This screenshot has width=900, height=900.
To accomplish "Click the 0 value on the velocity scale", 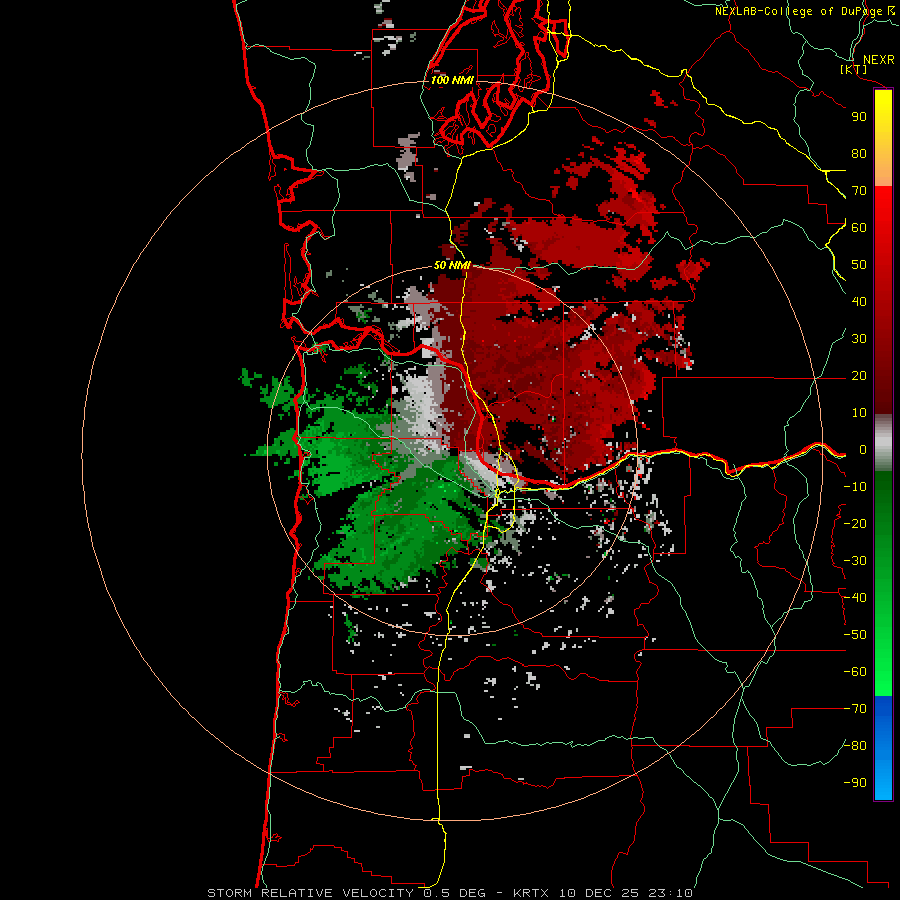I will coord(863,449).
